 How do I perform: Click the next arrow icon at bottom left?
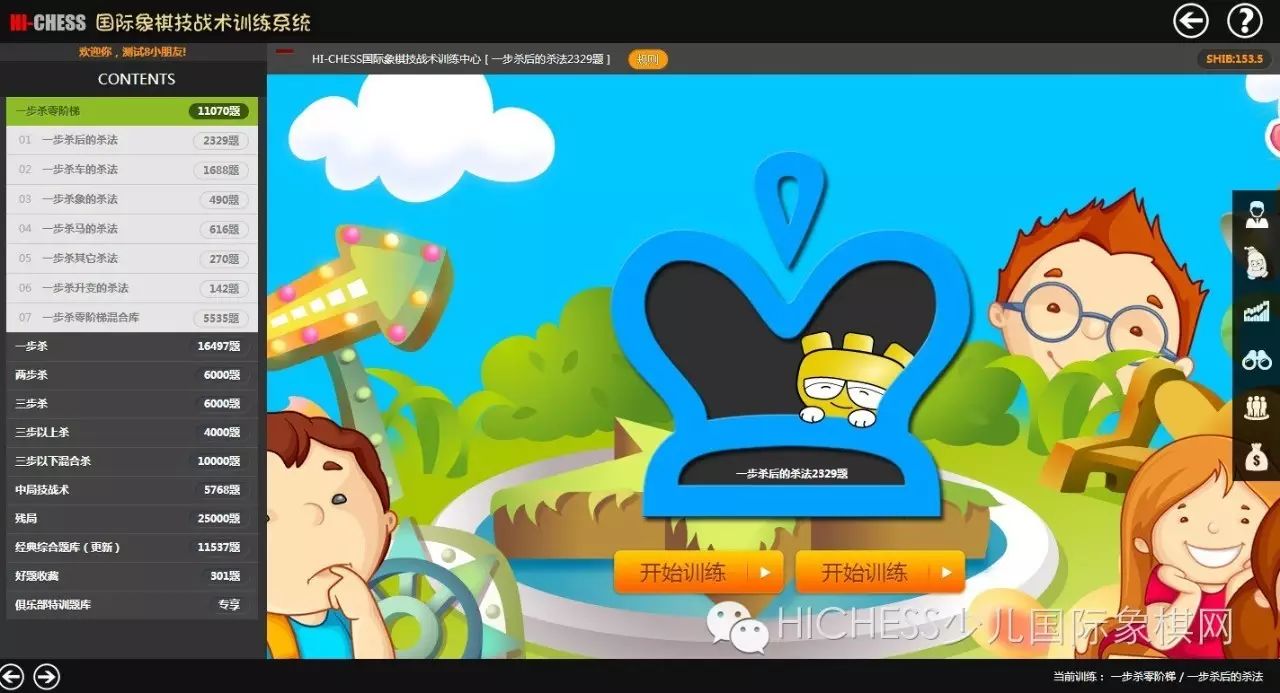click(x=47, y=676)
